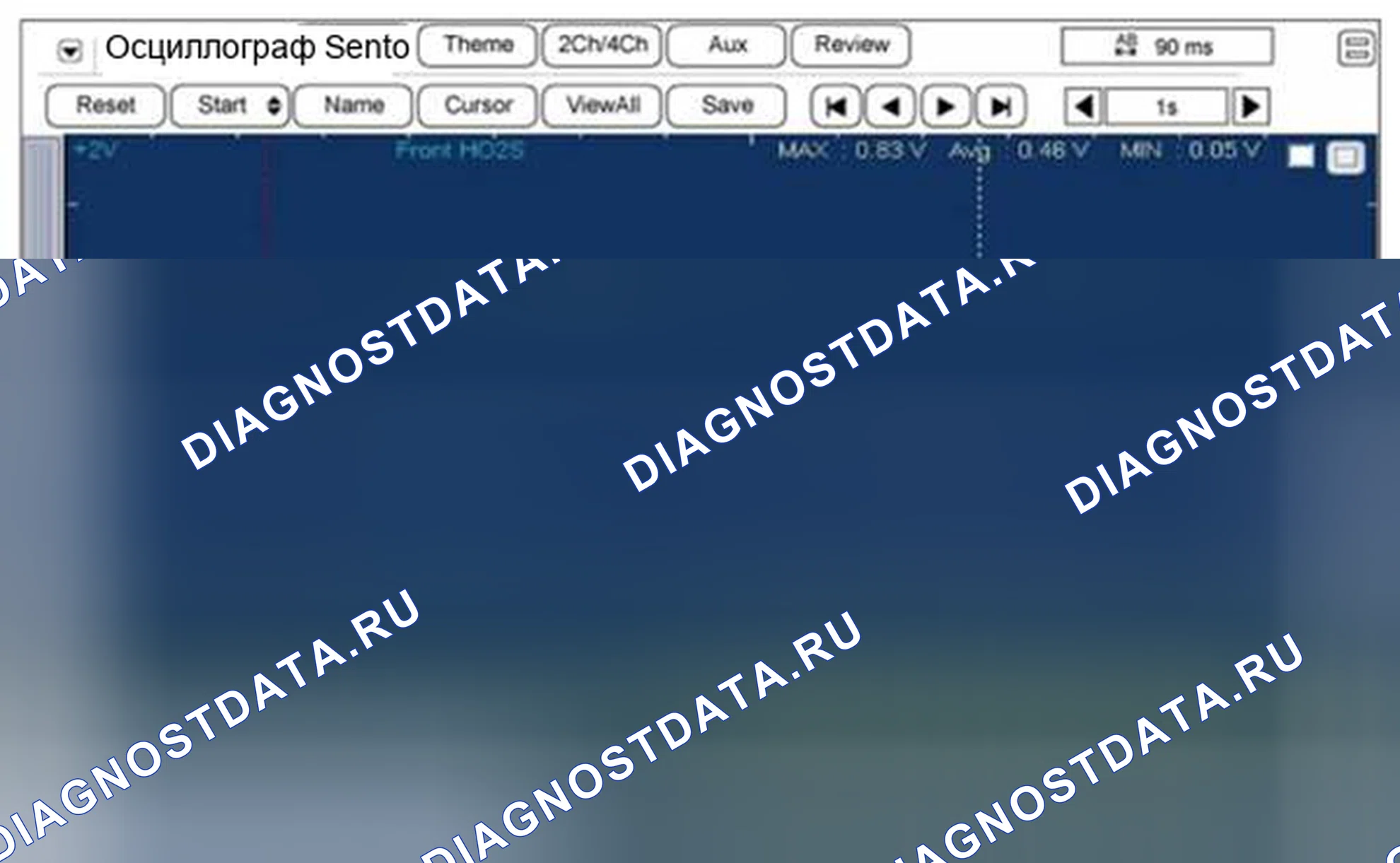Click the outlined square icon on waveform
The width and height of the screenshot is (1400, 863).
point(1345,157)
